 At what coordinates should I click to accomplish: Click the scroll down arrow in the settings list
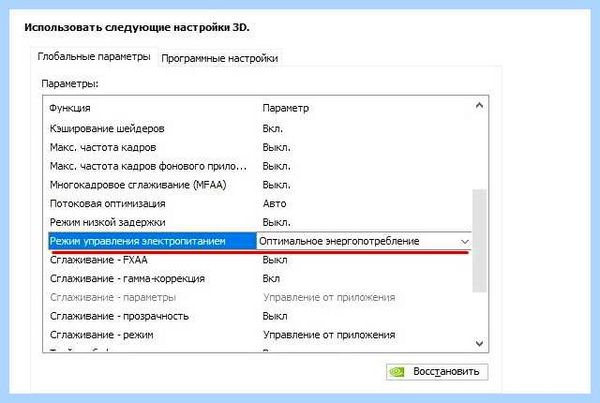pos(479,343)
